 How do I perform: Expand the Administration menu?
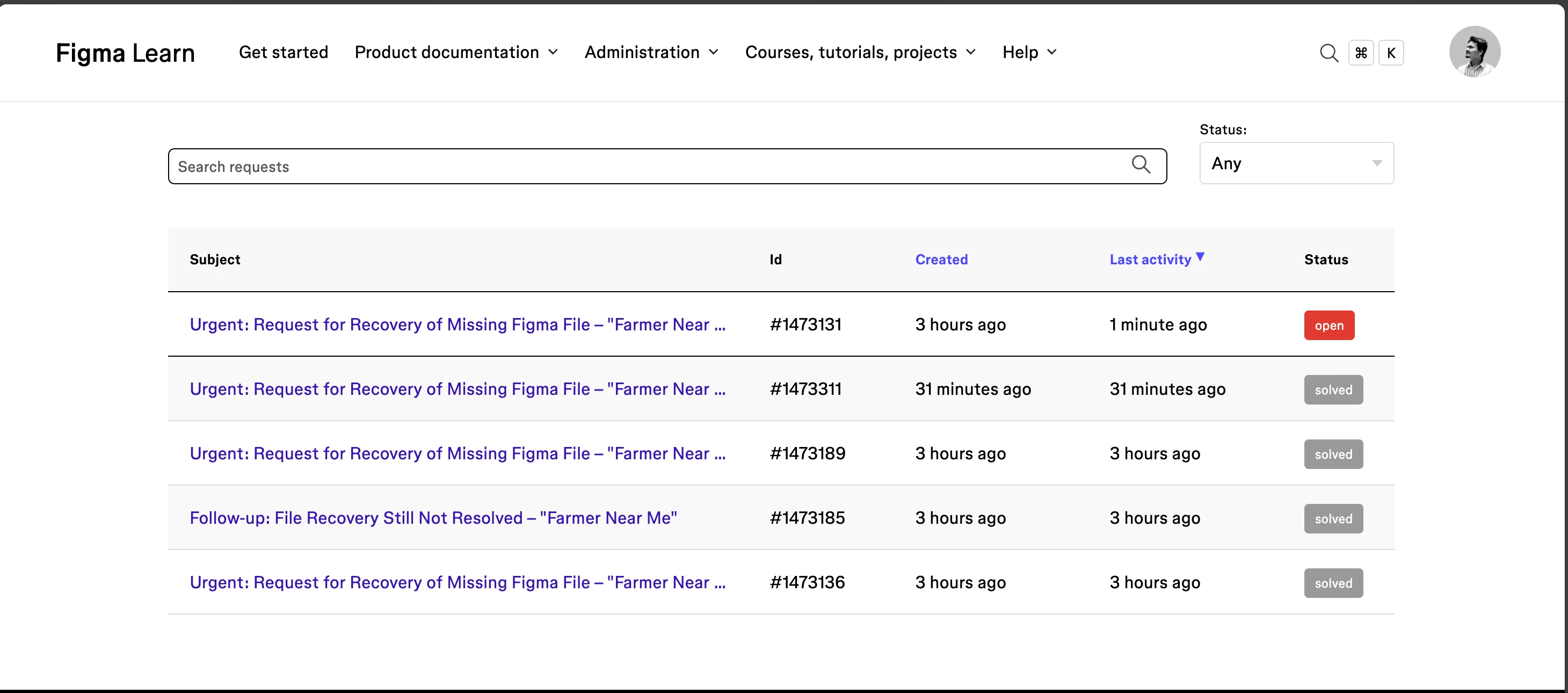click(x=651, y=52)
